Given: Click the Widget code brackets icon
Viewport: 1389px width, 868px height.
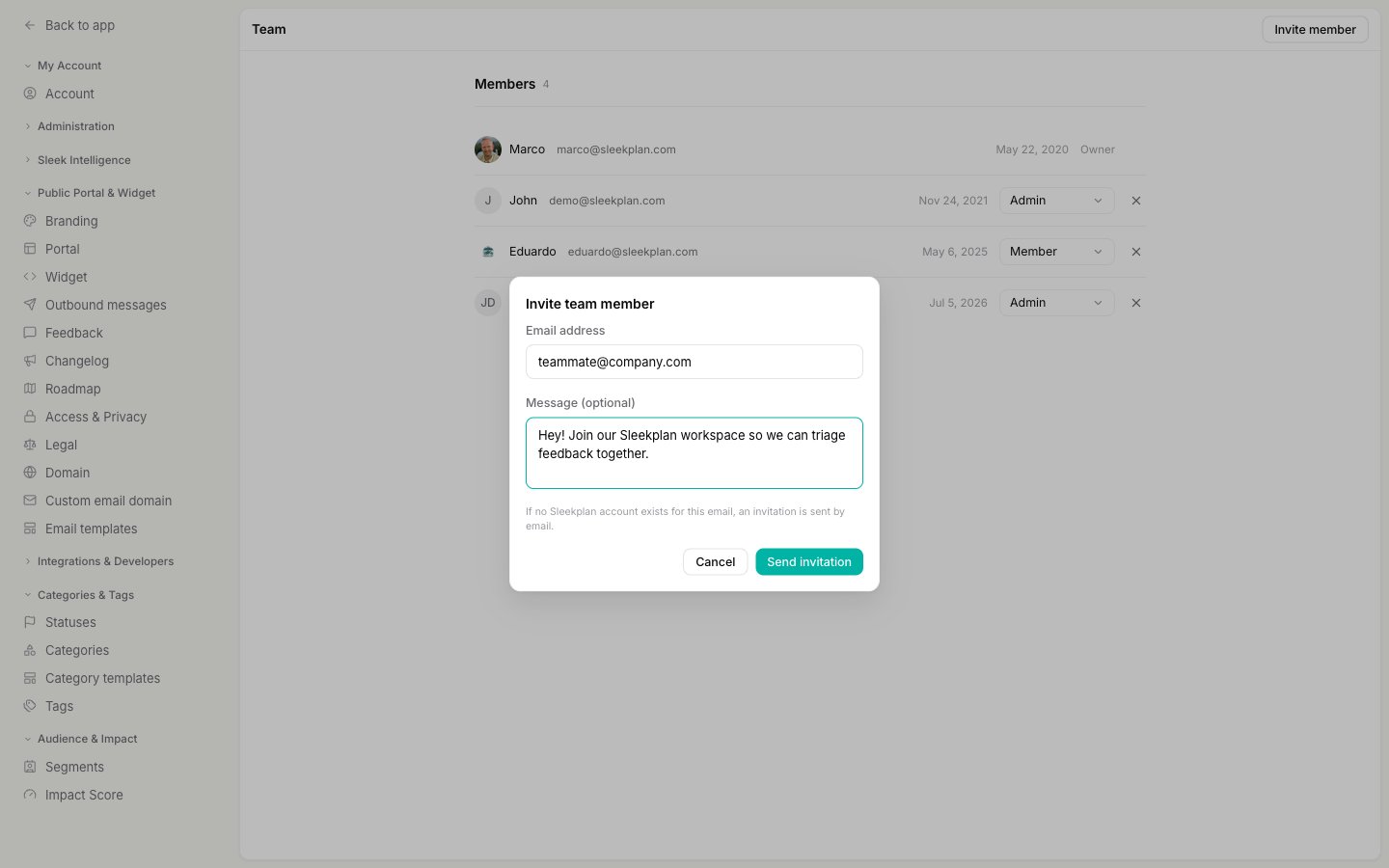Looking at the screenshot, I should (30, 277).
